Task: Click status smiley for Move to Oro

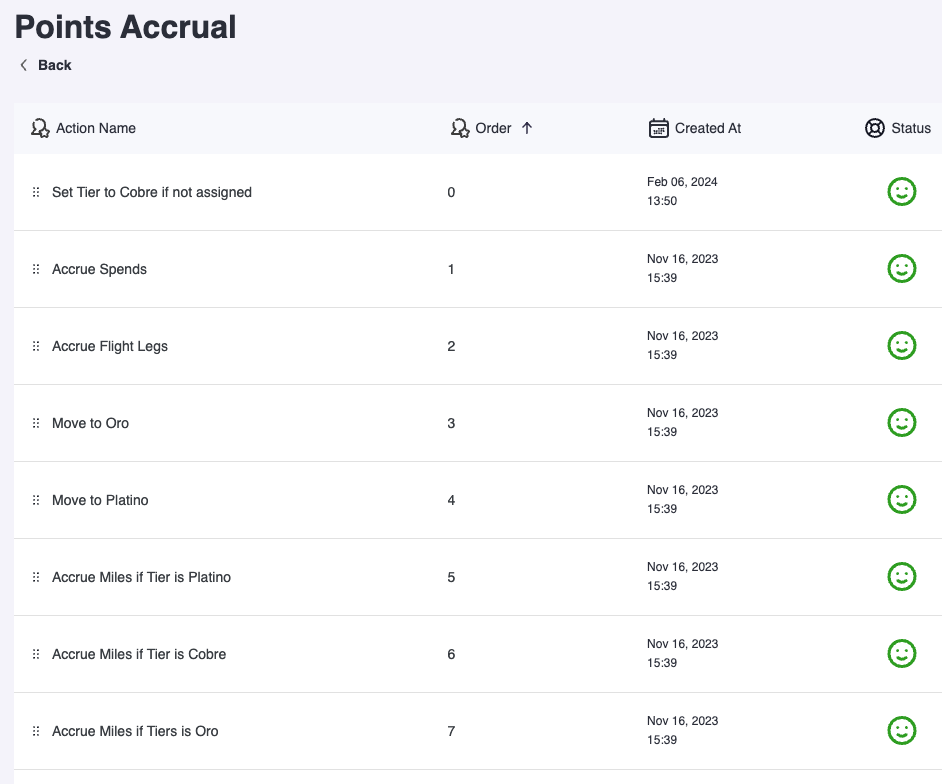Action: point(902,423)
